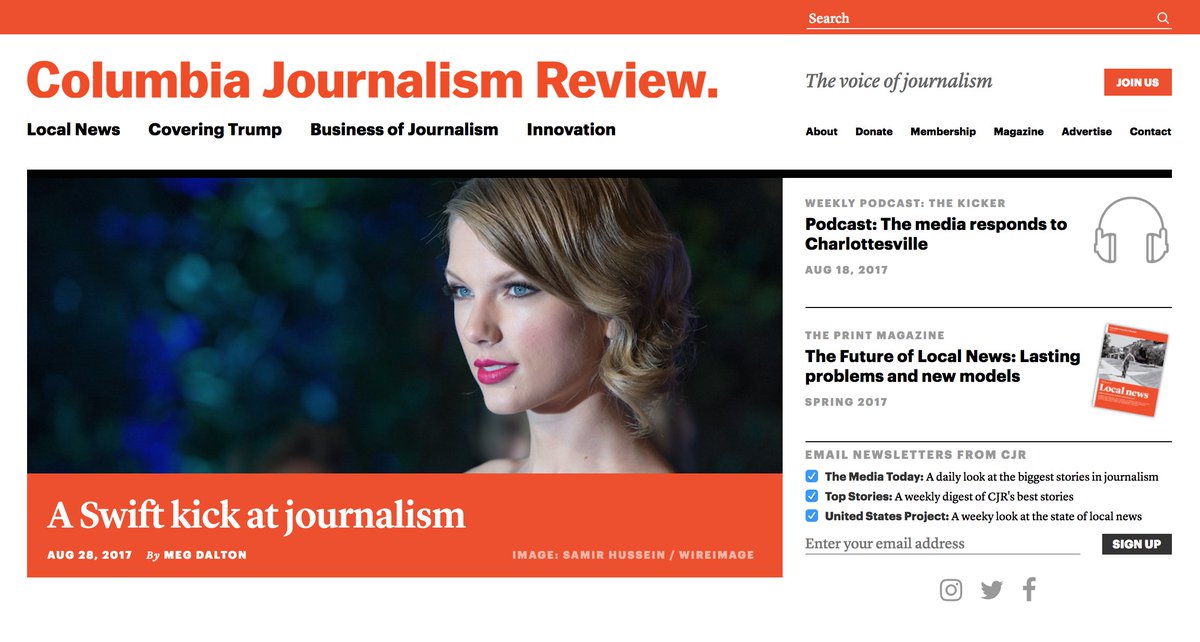Untick The Media Today newsletter checkbox
This screenshot has width=1200, height=642.
point(812,477)
